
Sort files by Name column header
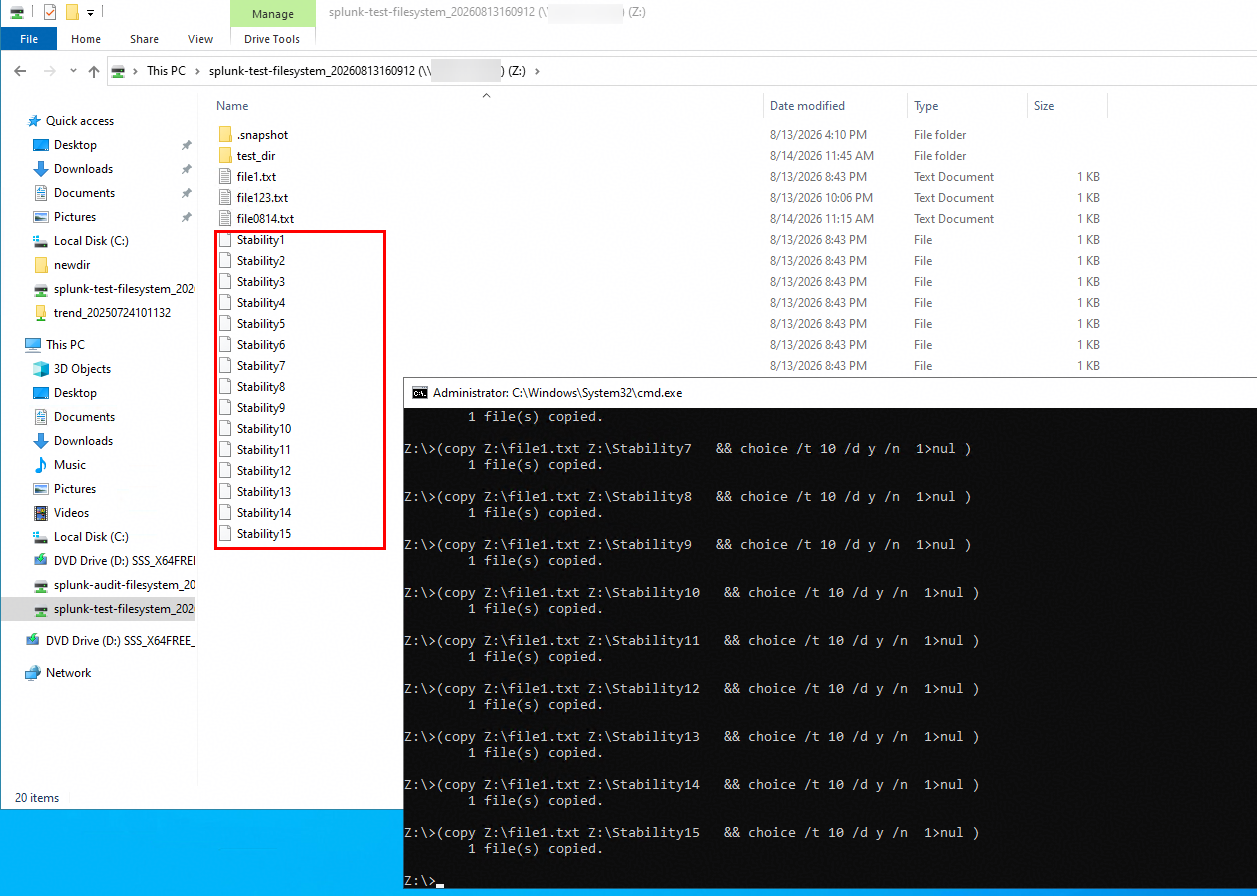(x=232, y=106)
